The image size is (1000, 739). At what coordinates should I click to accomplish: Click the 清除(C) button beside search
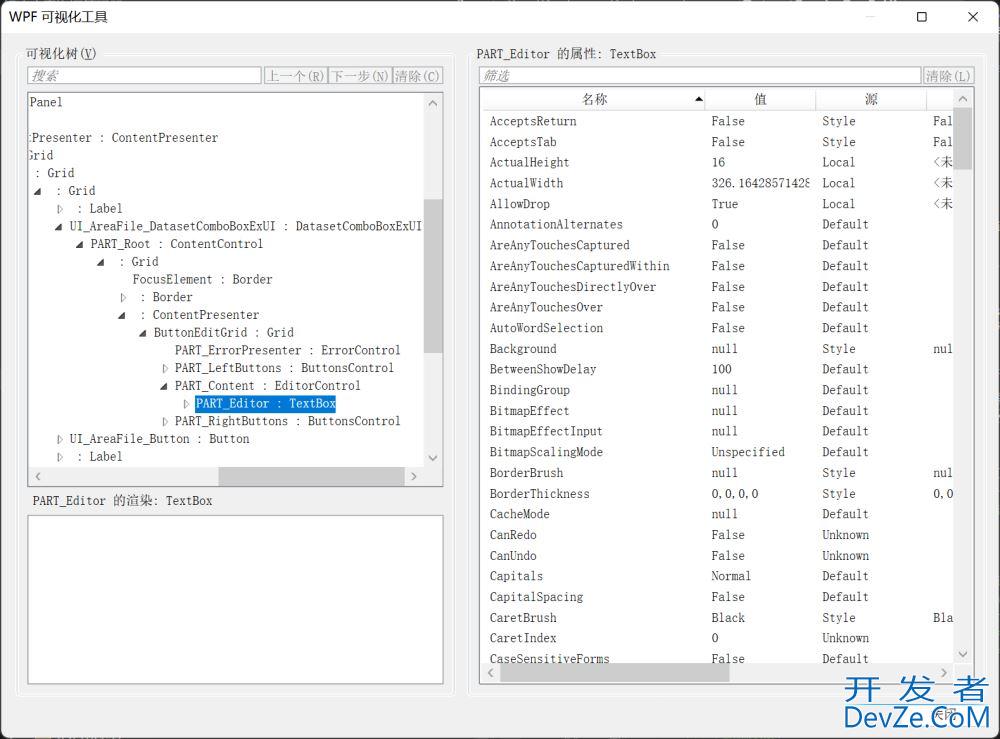tap(417, 76)
